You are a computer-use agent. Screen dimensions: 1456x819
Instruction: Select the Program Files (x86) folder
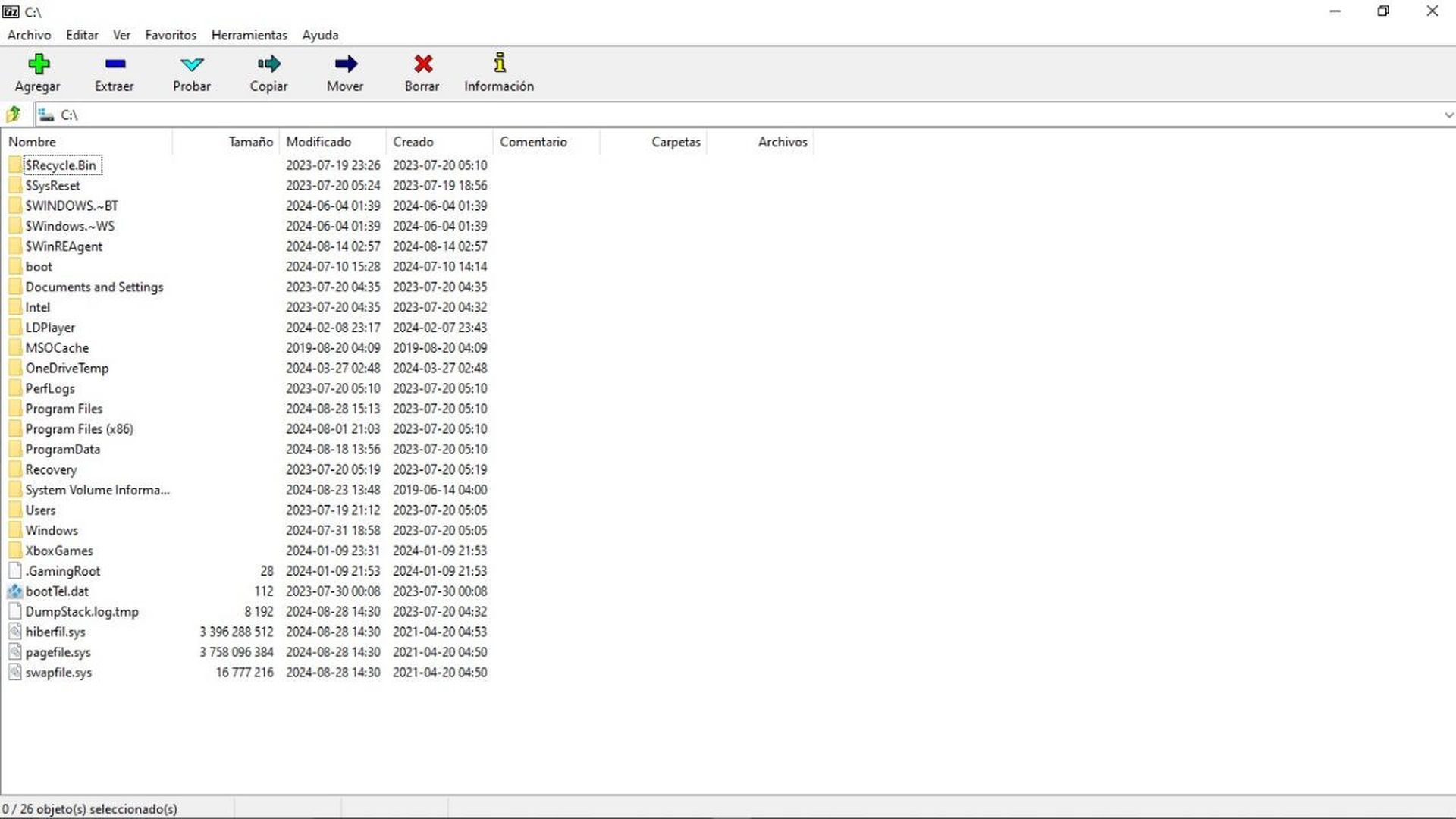coord(79,429)
